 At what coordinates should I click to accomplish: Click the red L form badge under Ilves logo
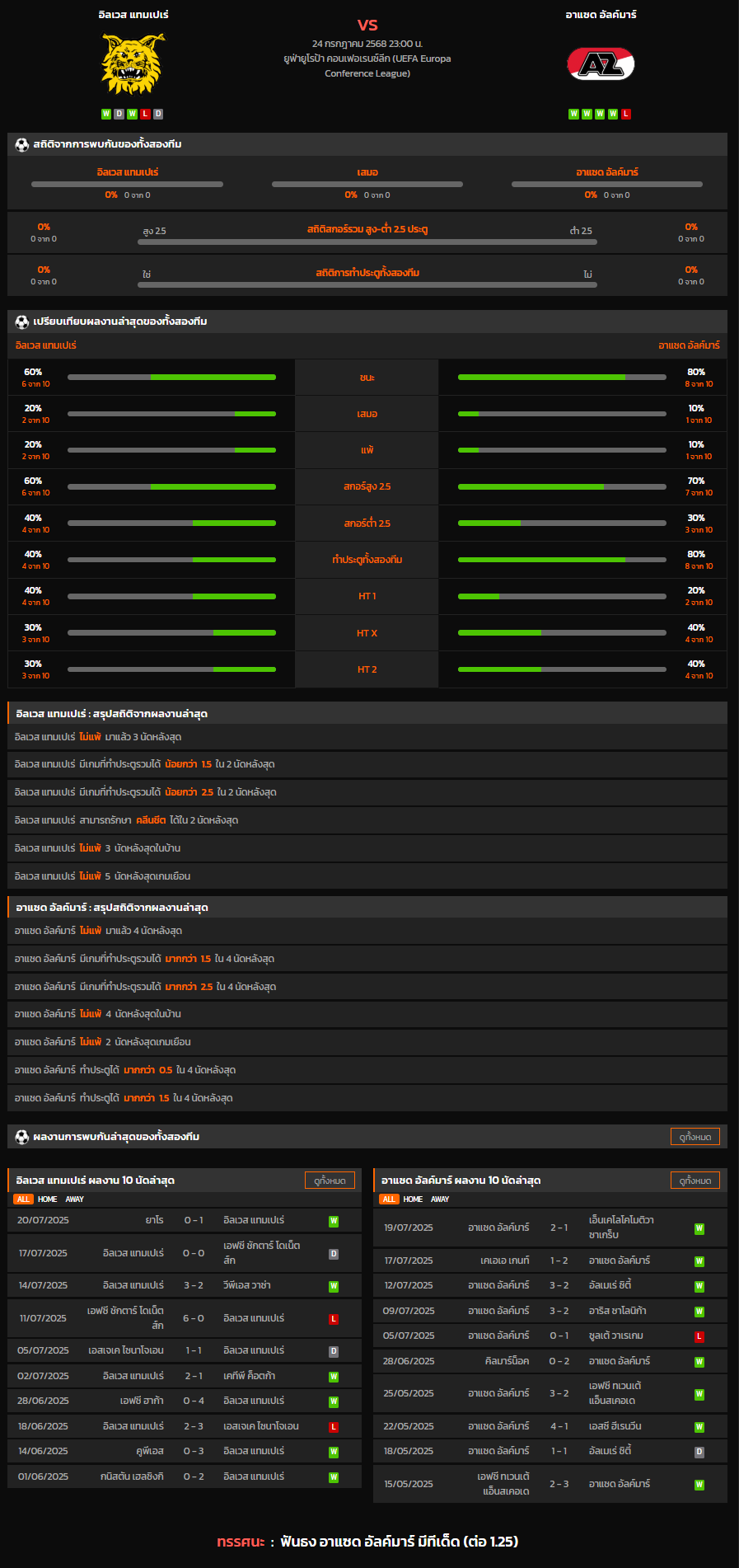click(145, 114)
